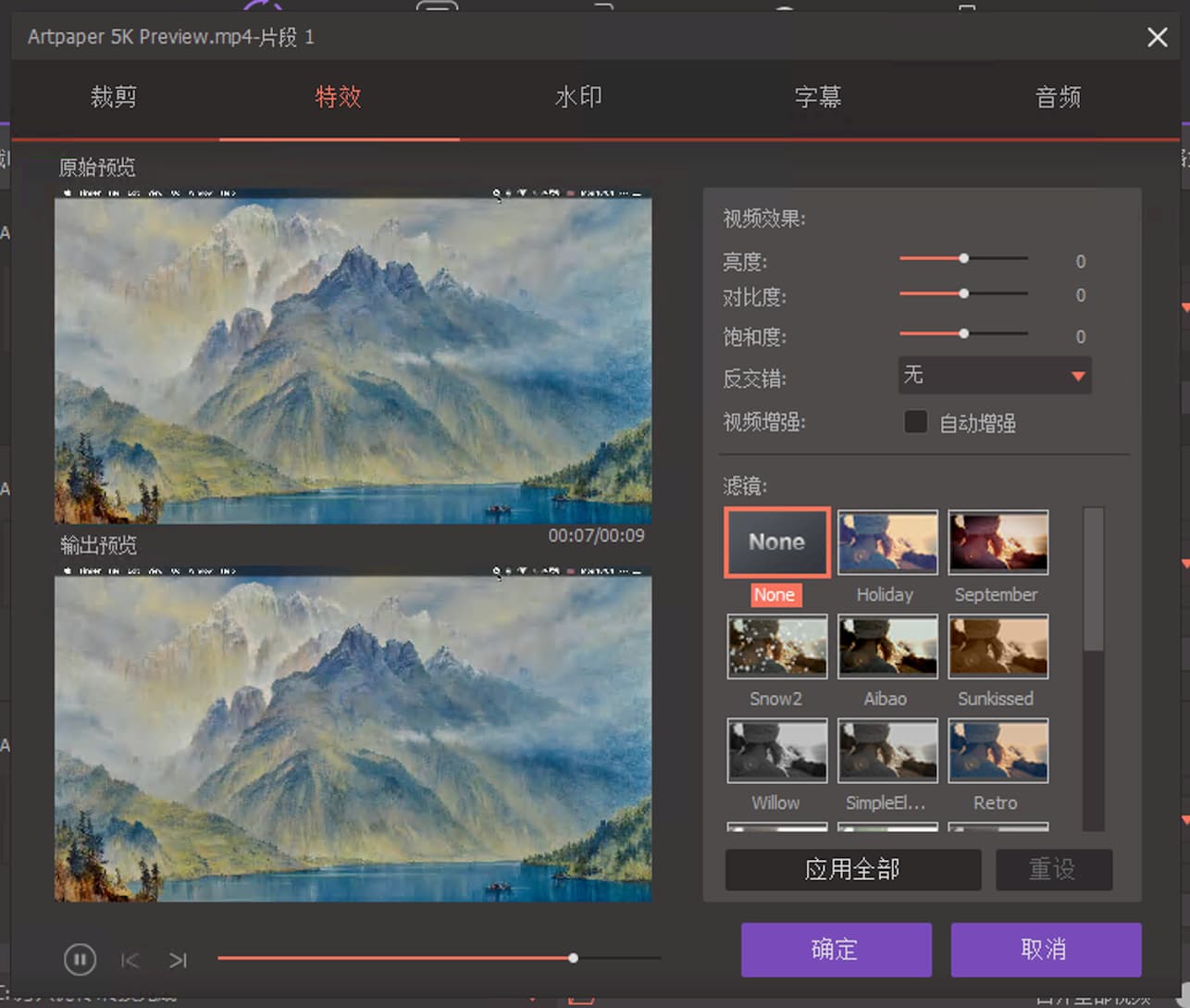Screen dimensions: 1190x1008
Task: Click the highlighted None label
Action: coord(775,595)
